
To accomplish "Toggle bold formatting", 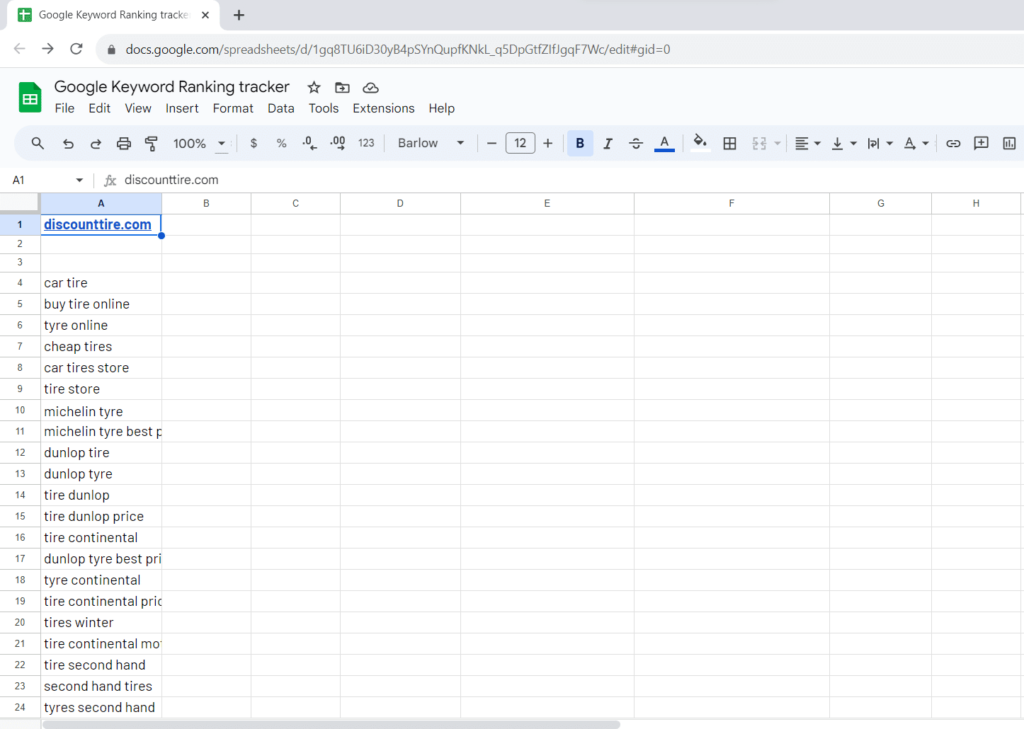I will [580, 143].
